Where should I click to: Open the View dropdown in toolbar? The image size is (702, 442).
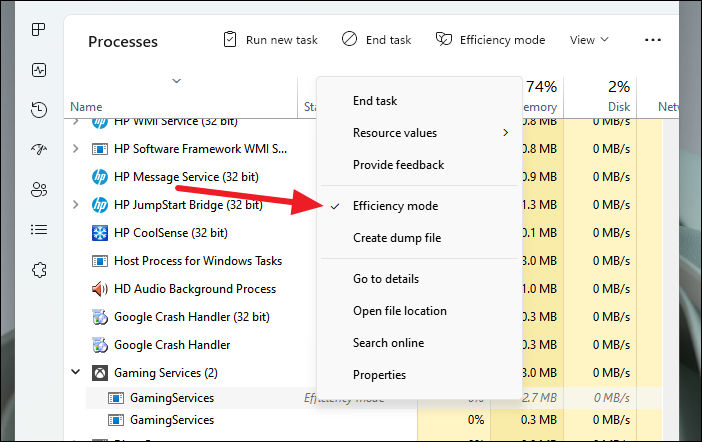tap(589, 40)
